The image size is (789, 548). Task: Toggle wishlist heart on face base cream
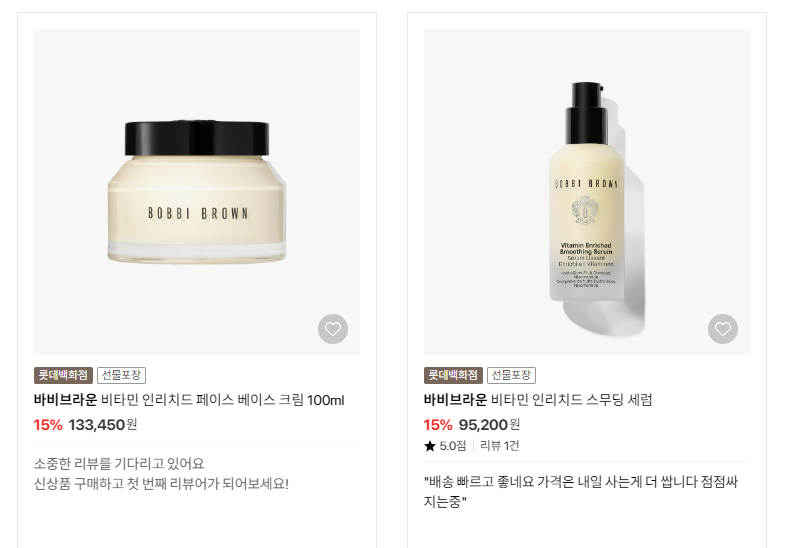pyautogui.click(x=333, y=329)
